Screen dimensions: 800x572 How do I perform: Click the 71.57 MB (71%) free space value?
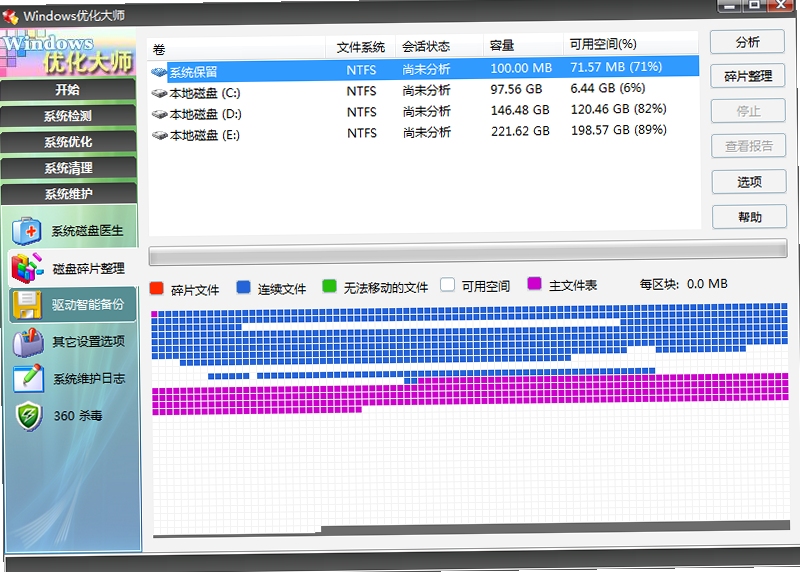click(x=616, y=67)
